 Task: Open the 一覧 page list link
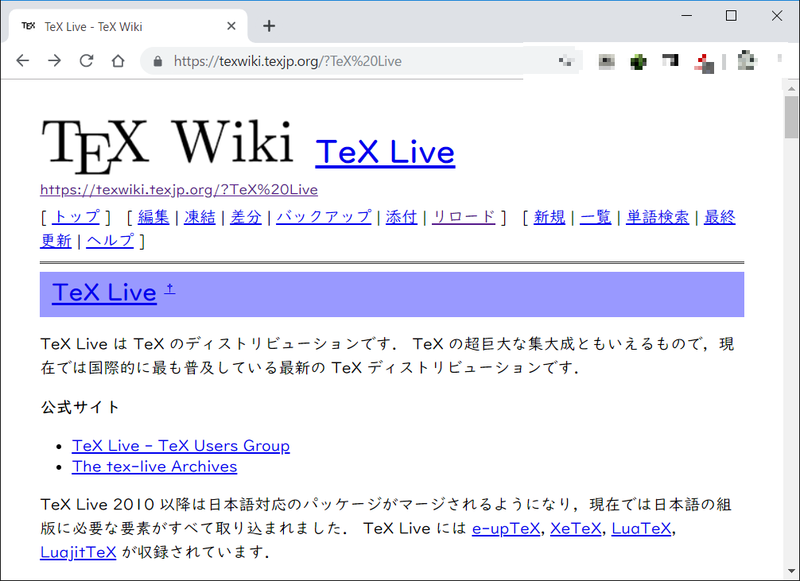point(595,217)
